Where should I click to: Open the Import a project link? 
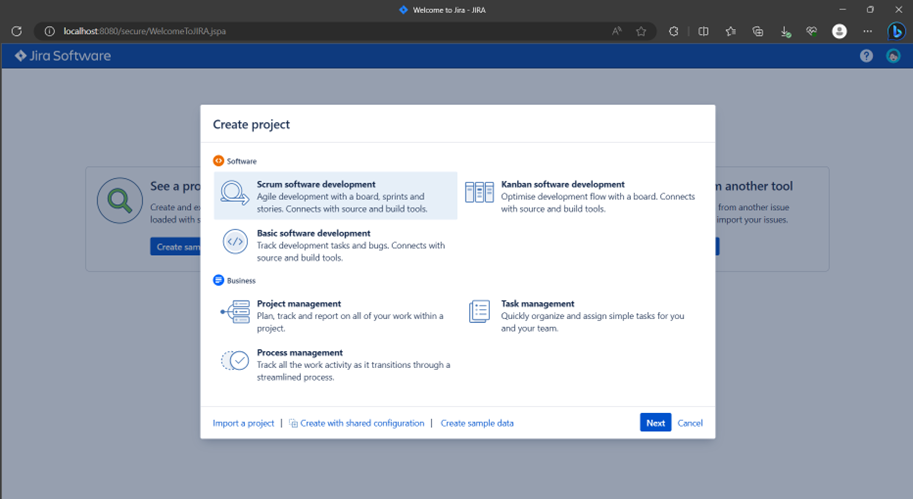[x=243, y=423]
